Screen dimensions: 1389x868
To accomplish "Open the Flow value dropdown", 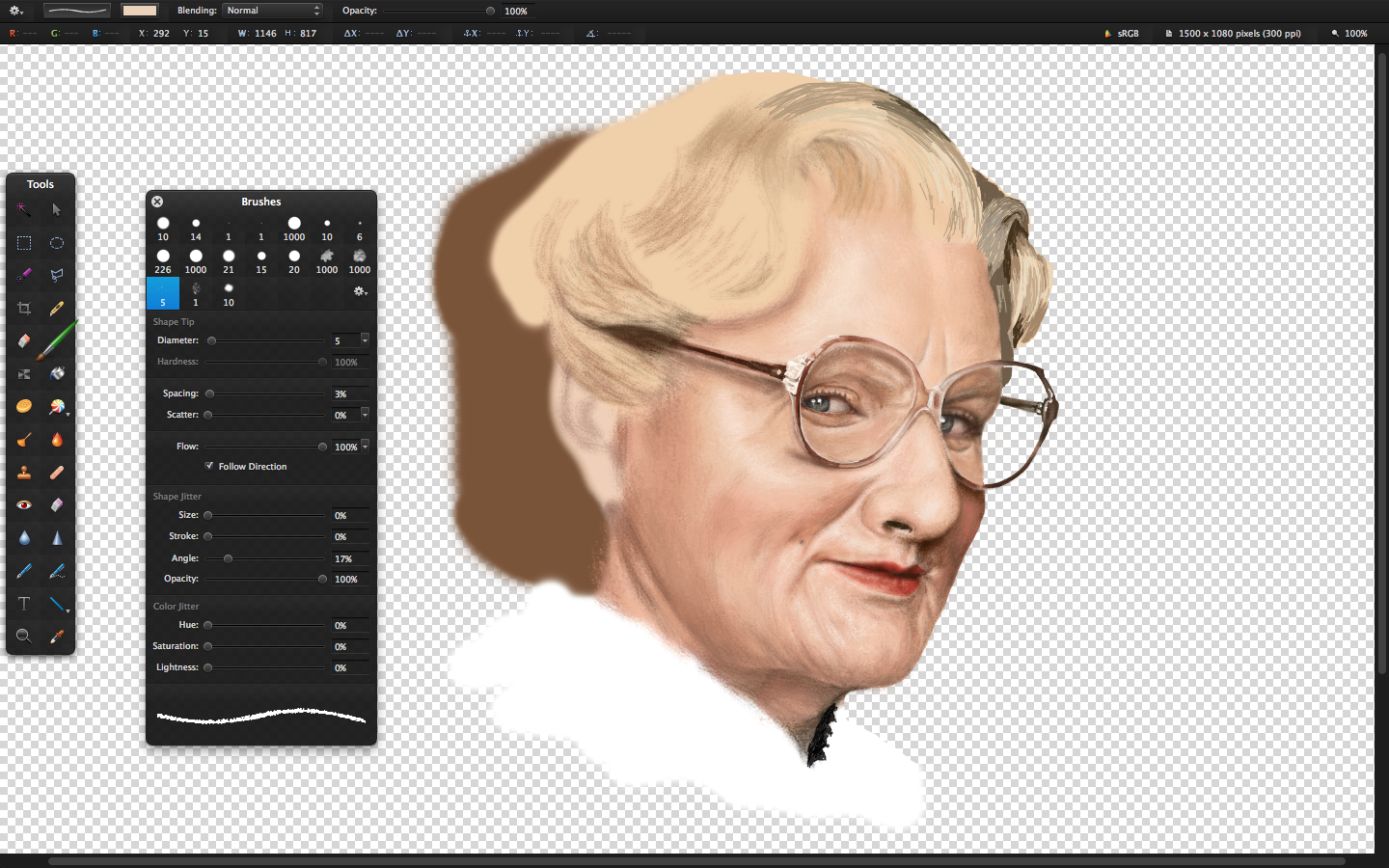I will [x=365, y=447].
